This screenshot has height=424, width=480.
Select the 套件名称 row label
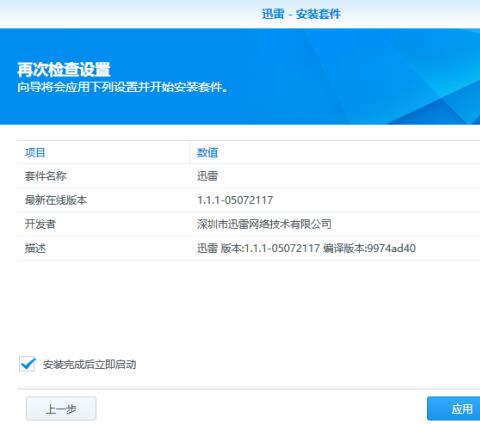coord(46,176)
